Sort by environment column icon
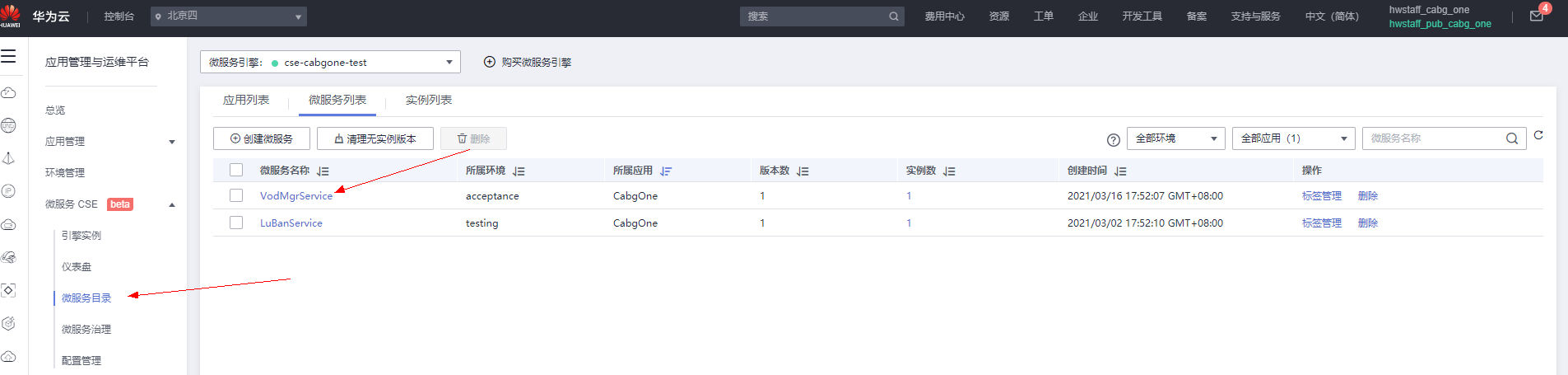Image resolution: width=1568 pixels, height=375 pixels. click(x=519, y=171)
